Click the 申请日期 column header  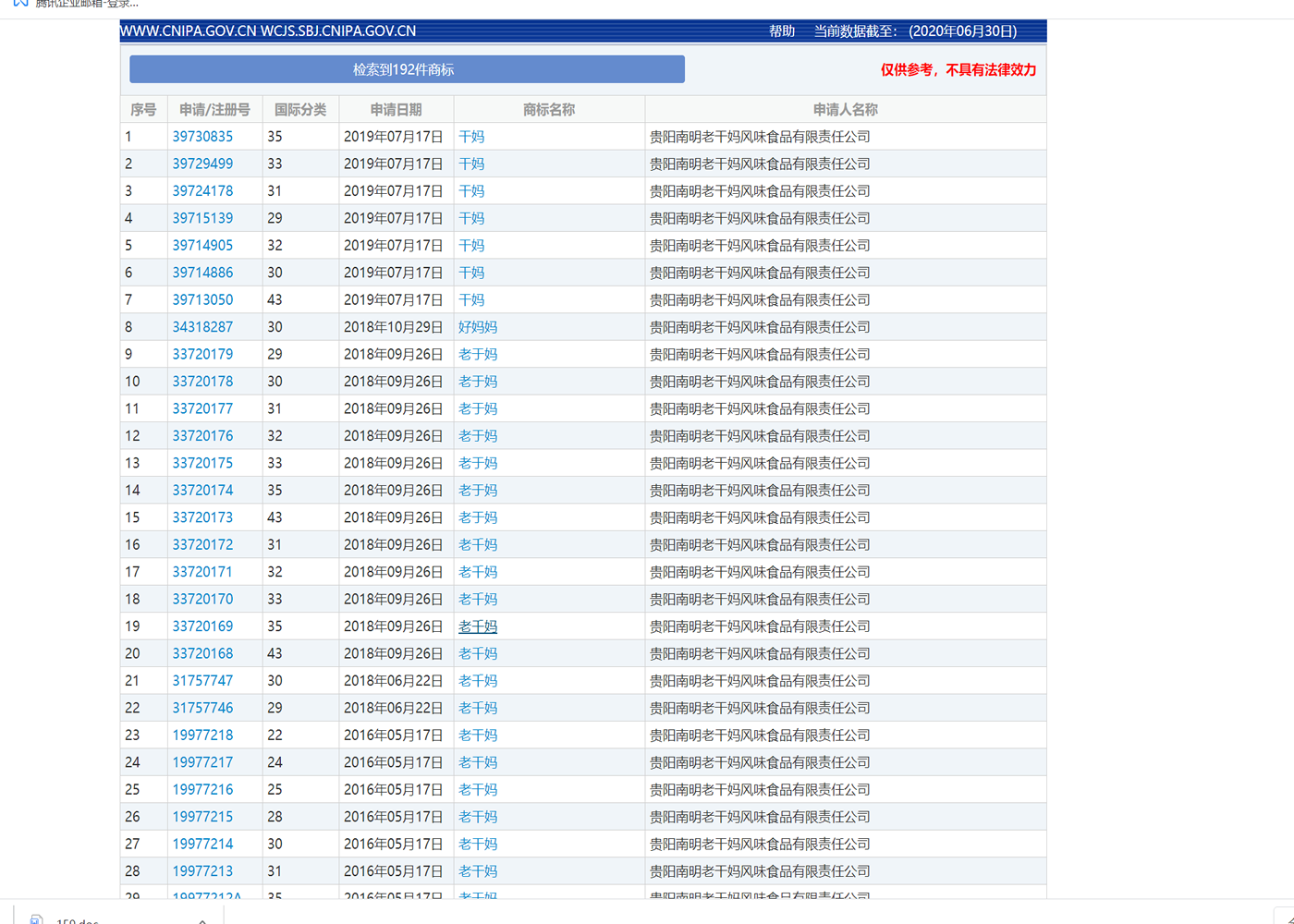396,109
